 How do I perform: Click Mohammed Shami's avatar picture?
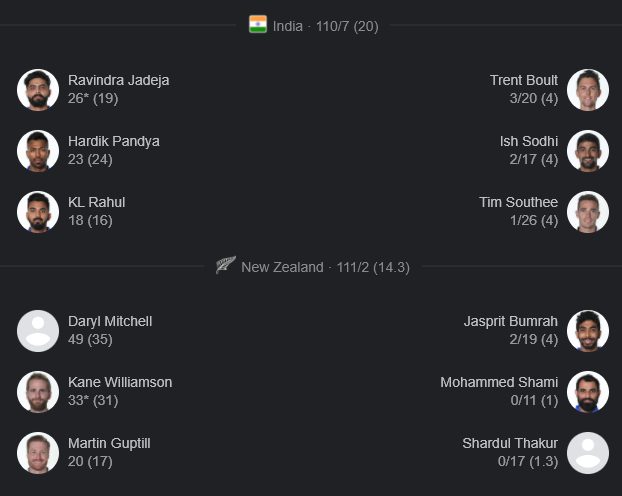pyautogui.click(x=587, y=392)
